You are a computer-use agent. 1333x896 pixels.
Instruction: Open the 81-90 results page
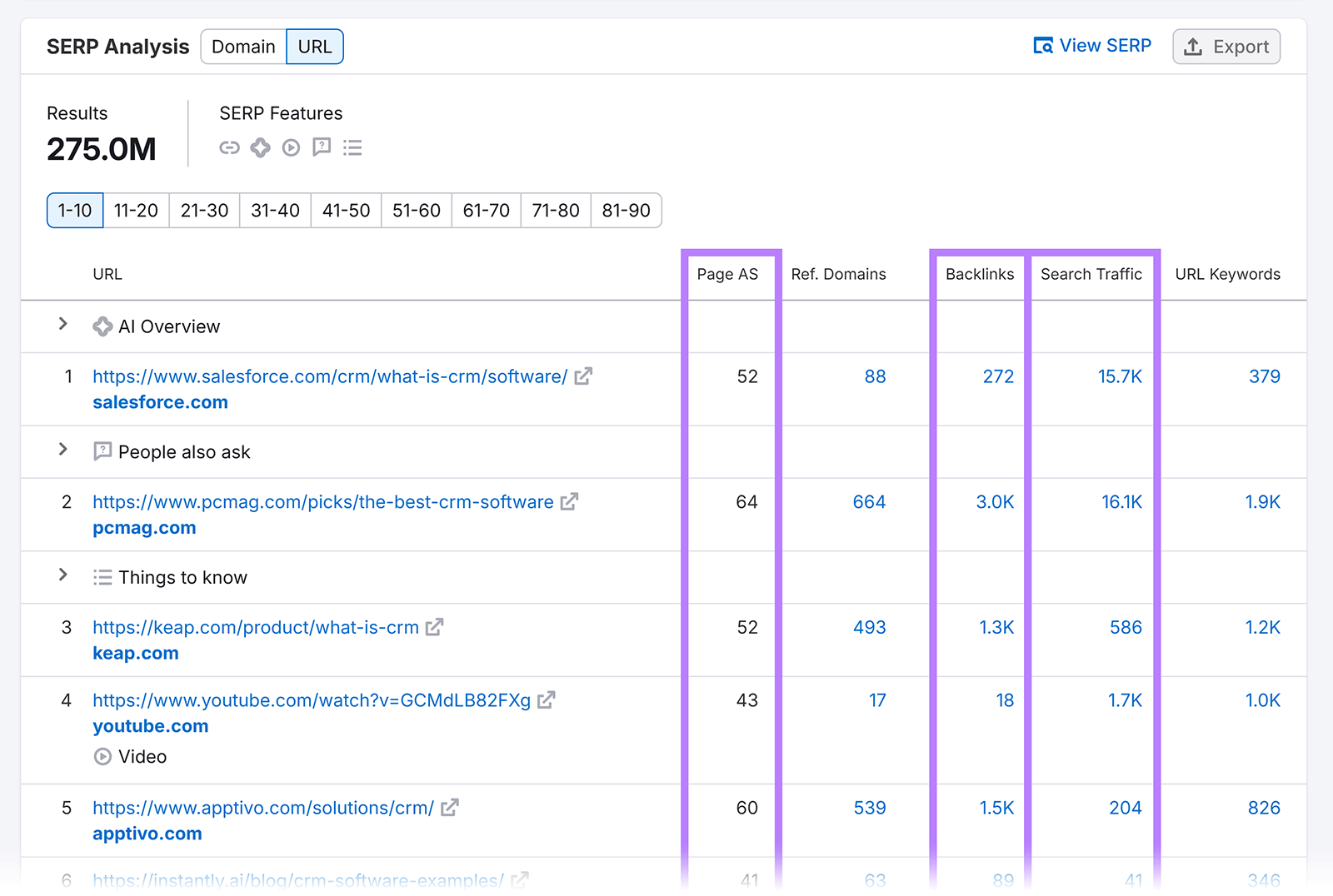click(626, 211)
